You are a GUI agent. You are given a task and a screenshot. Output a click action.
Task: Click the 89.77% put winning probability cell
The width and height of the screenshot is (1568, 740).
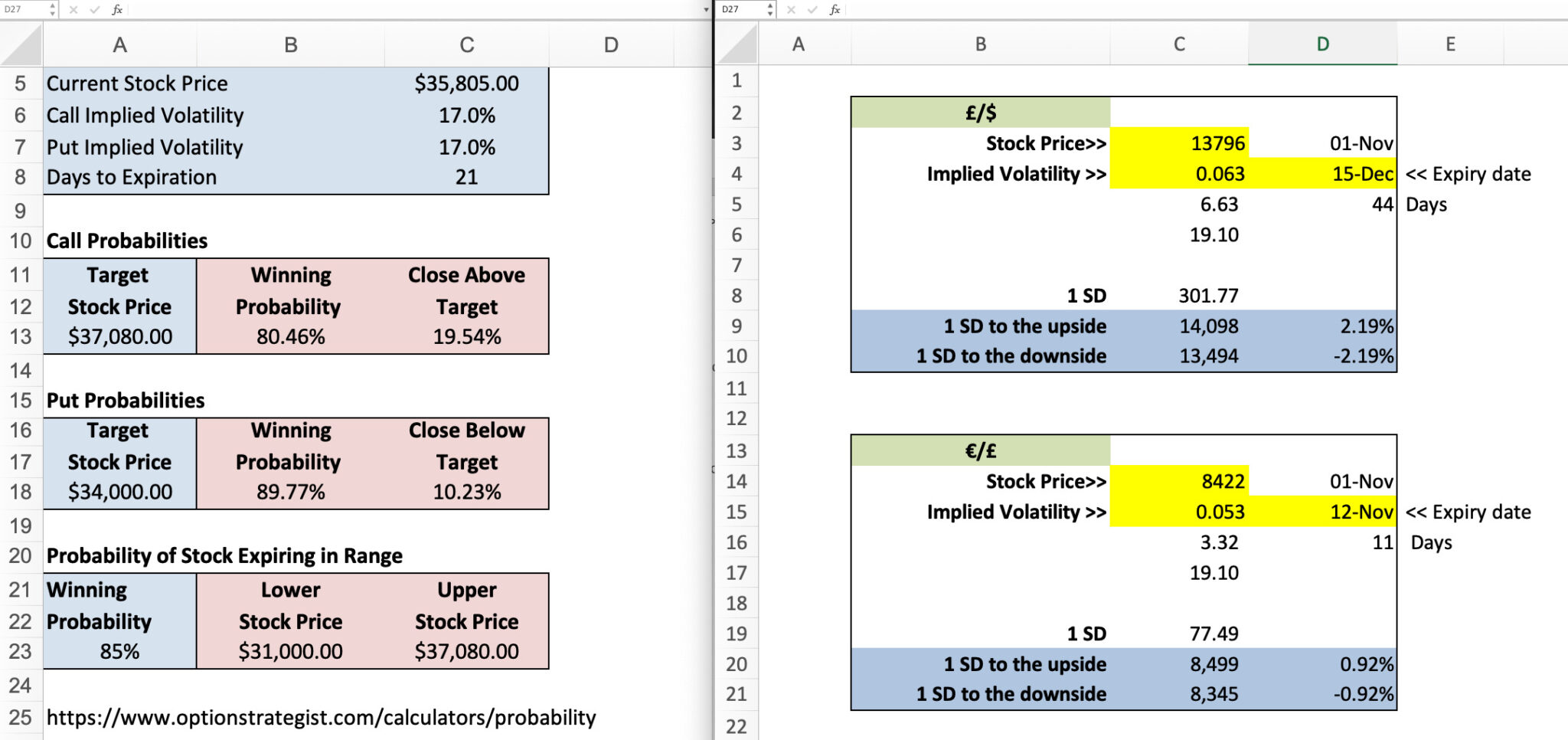tap(290, 492)
